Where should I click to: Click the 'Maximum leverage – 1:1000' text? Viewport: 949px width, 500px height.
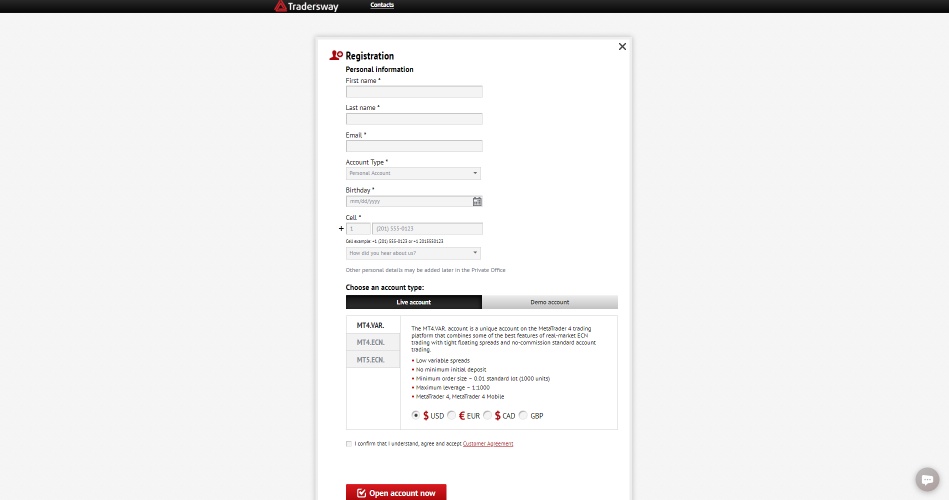coord(453,387)
